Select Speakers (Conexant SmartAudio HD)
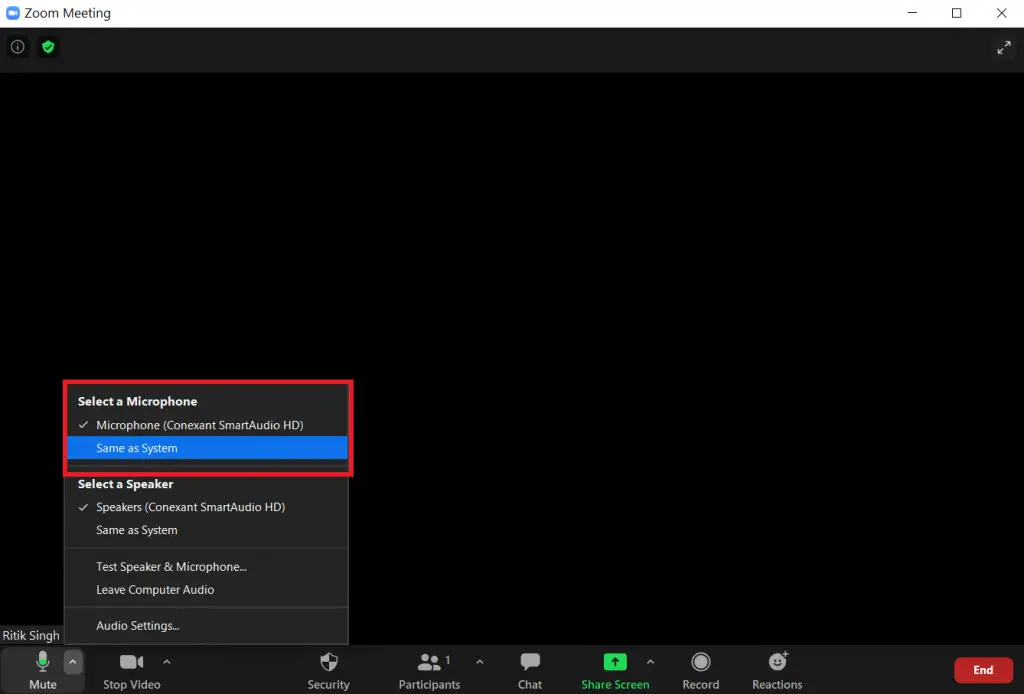Screen dimensions: 1024x694 tap(190, 507)
